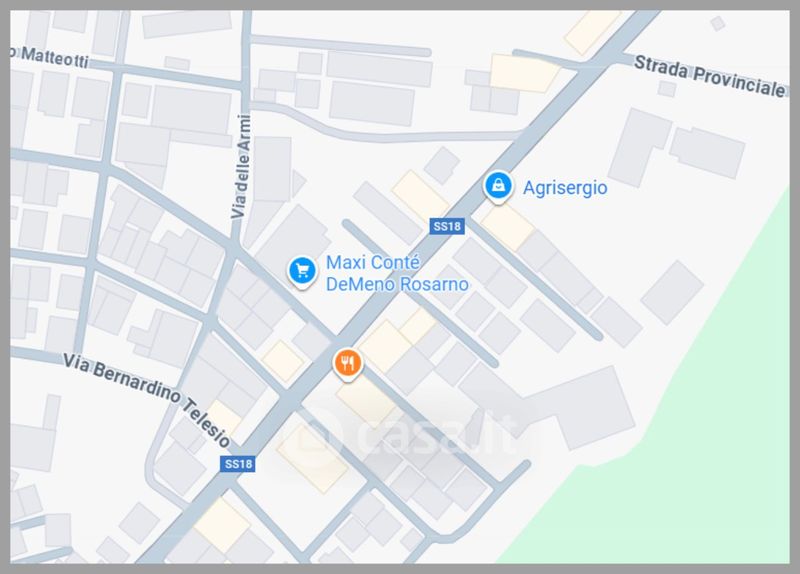Click the yellow building near the lower SS18 shield
Screen dimensions: 800x574
click(x=223, y=526)
